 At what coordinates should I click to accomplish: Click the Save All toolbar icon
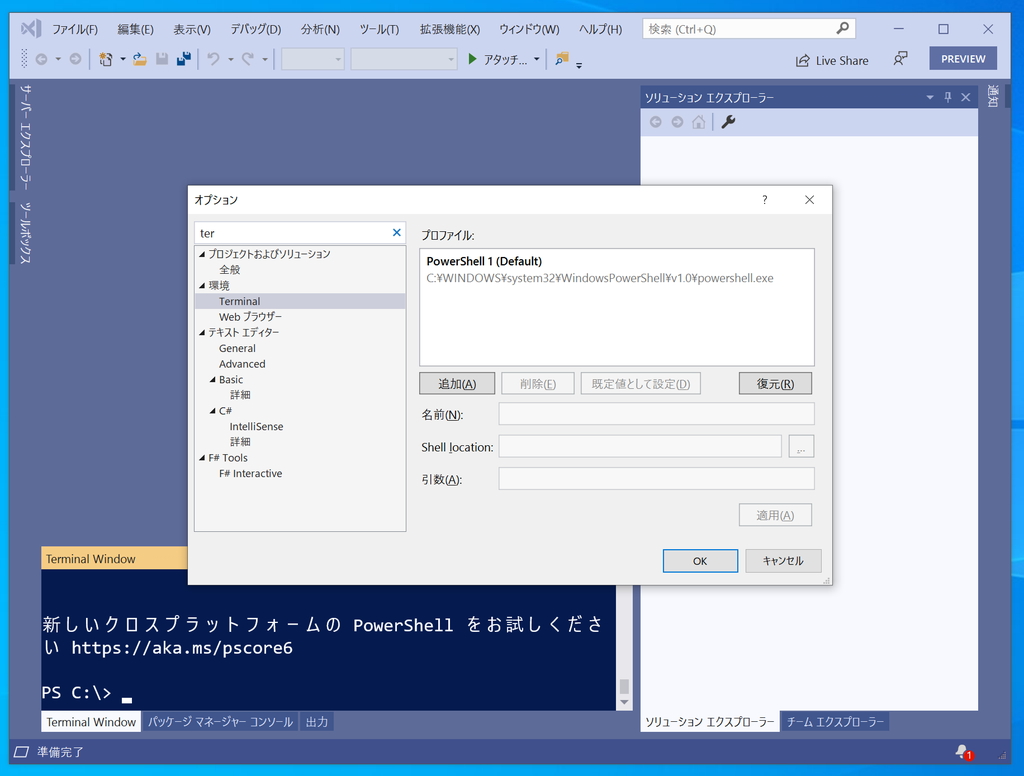[185, 58]
